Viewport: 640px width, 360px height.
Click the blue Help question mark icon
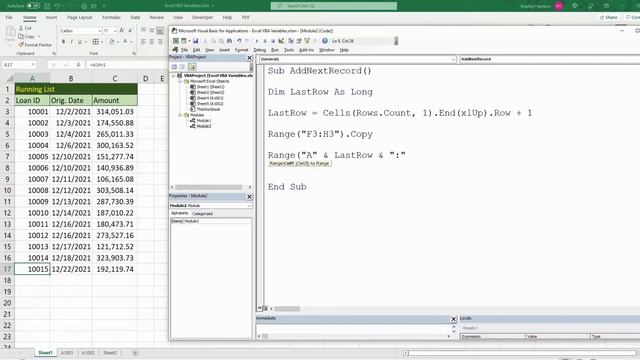324,41
